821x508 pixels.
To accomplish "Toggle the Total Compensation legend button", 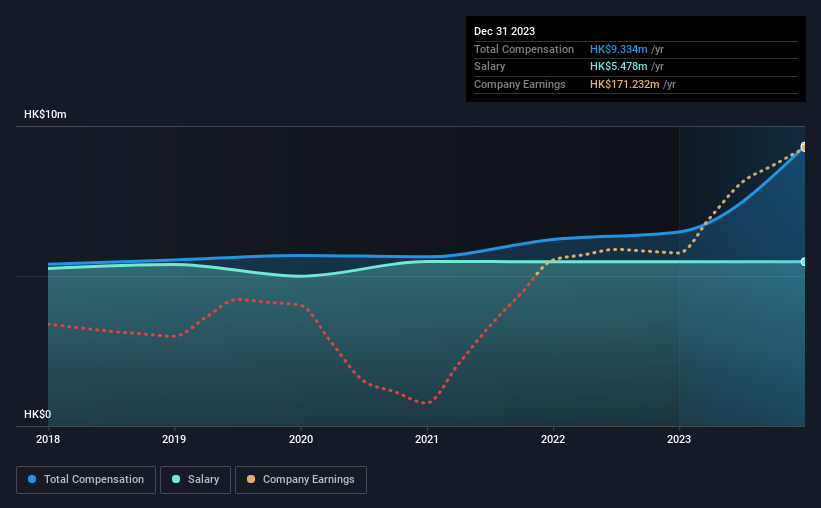I will (x=86, y=480).
